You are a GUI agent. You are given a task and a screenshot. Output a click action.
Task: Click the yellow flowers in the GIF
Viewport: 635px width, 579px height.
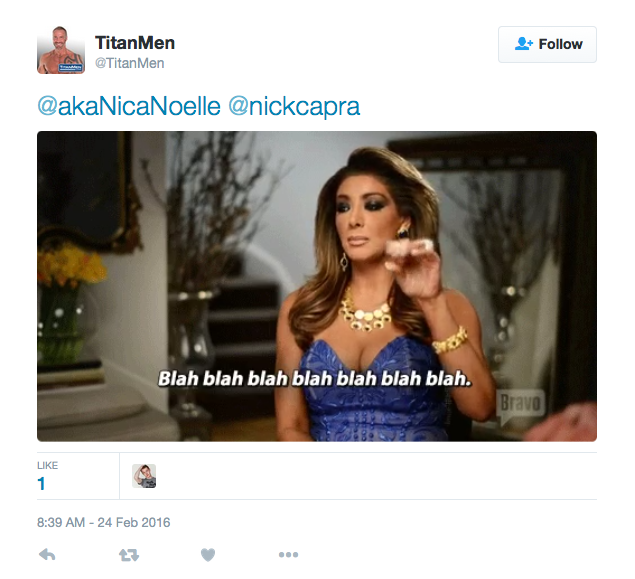71,263
